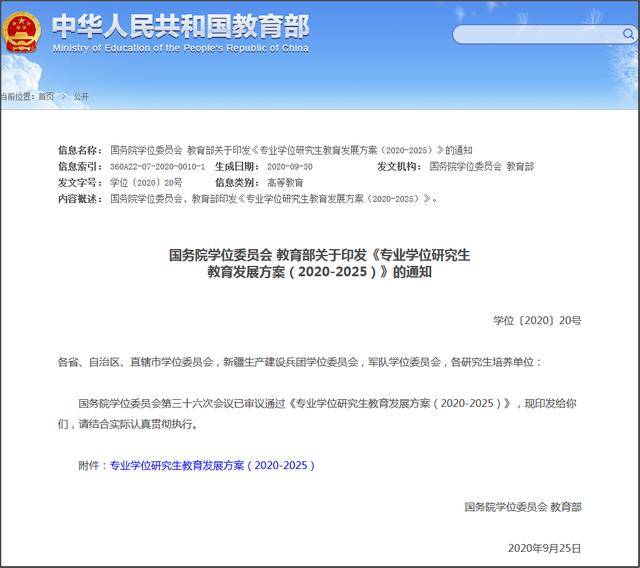This screenshot has height=568, width=640.
Task: Select the 信息名称 label
Action: (80, 150)
